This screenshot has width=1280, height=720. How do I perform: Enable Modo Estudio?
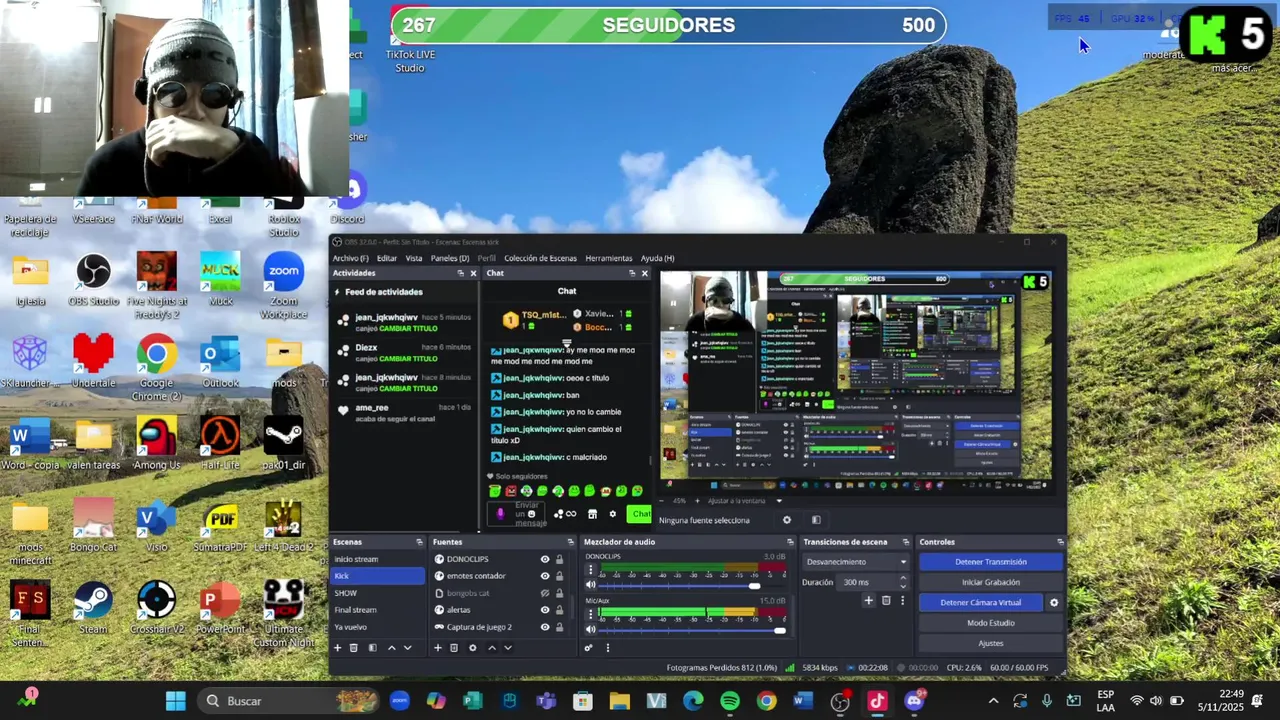coord(991,623)
